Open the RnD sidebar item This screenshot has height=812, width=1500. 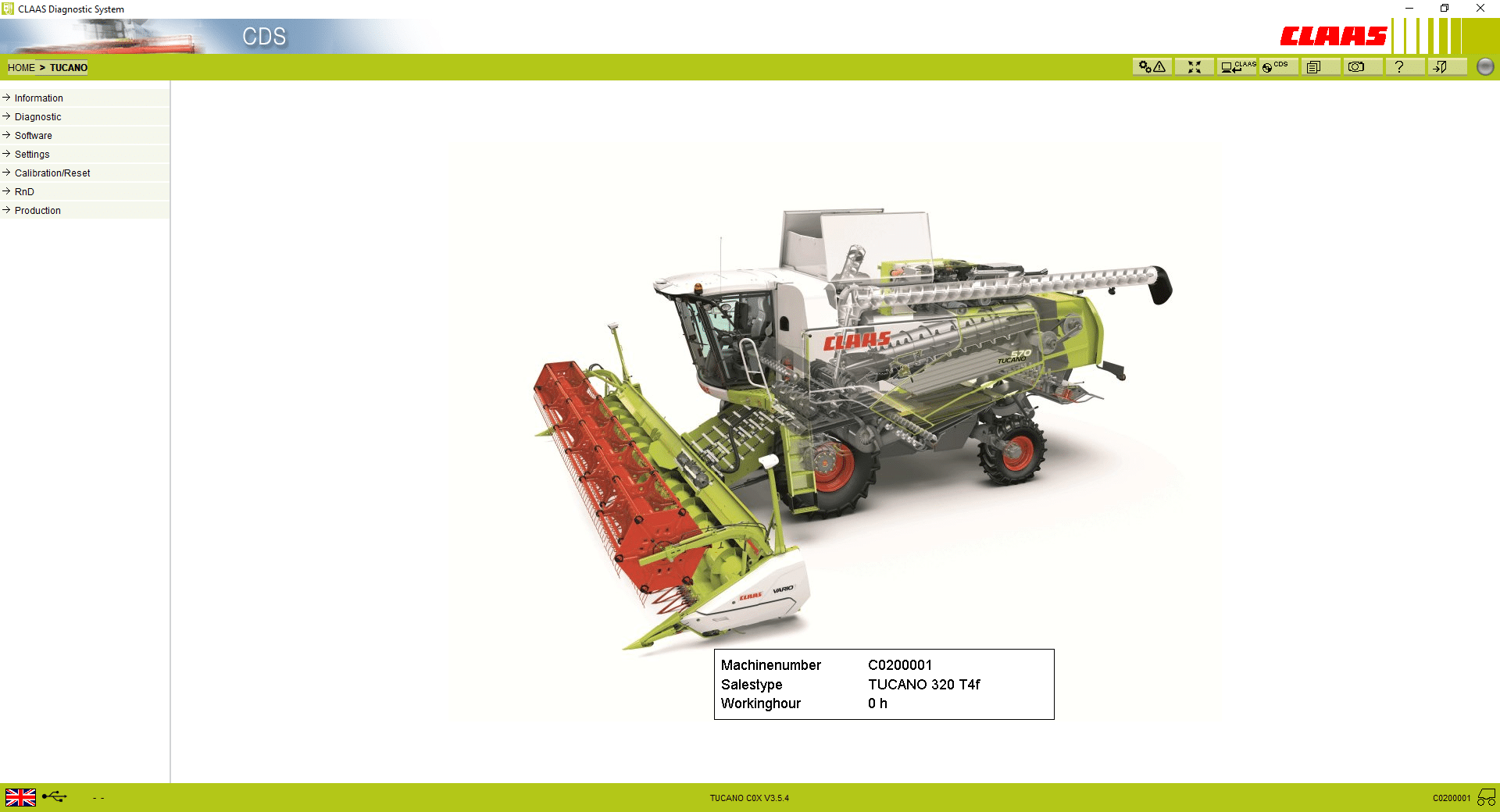[x=24, y=192]
